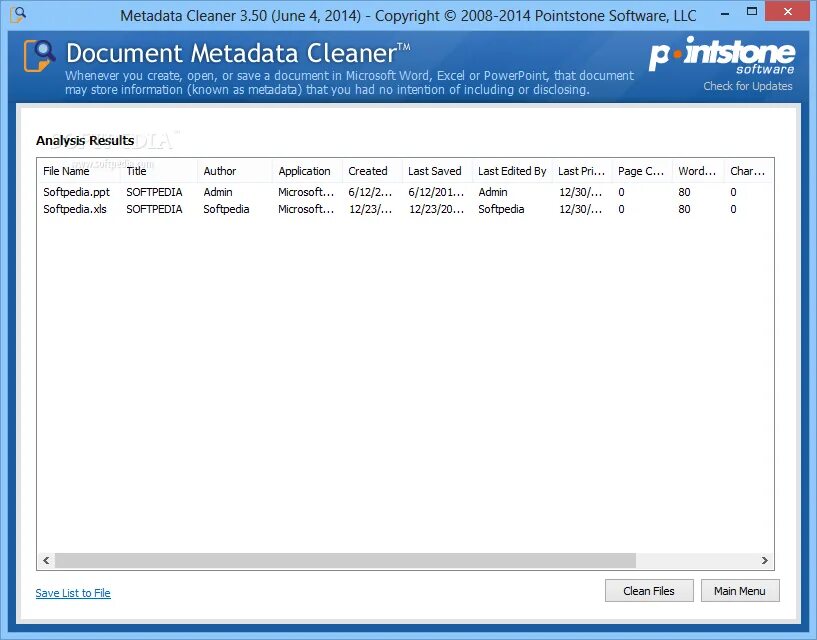This screenshot has height=640, width=817.
Task: Sort by the Author column header
Action: (234, 171)
